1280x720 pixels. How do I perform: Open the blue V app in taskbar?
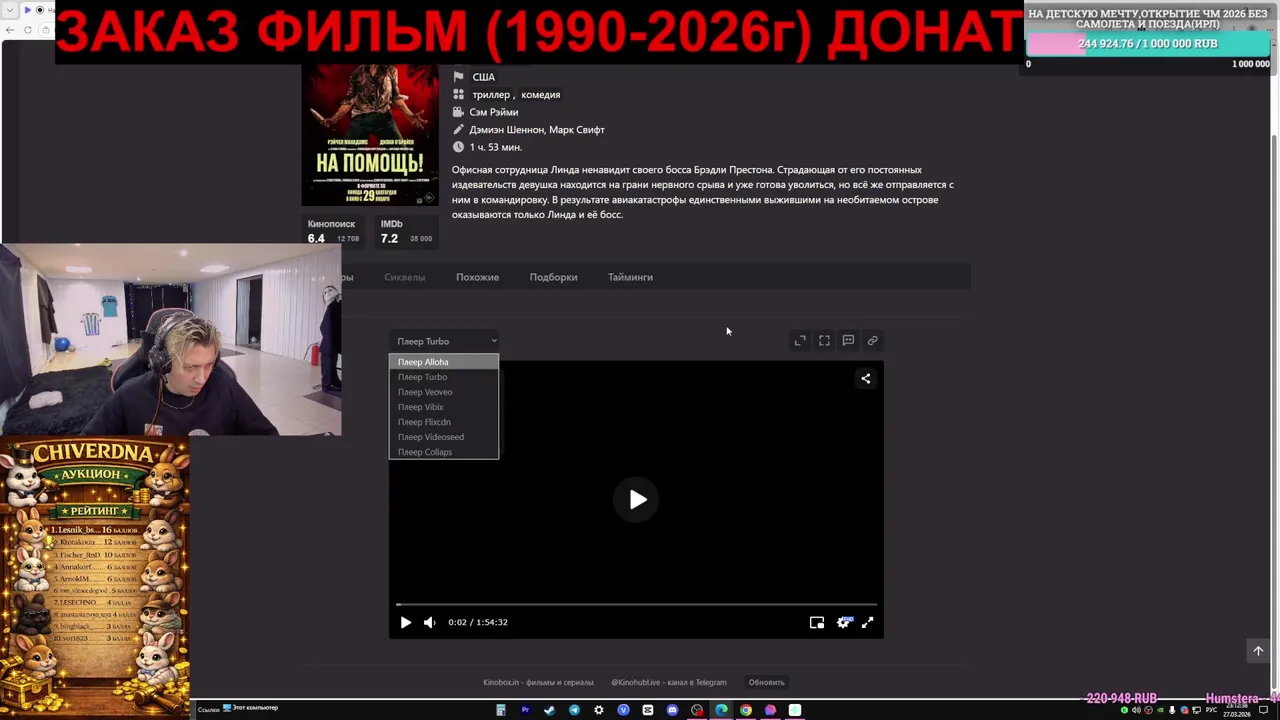click(x=623, y=710)
